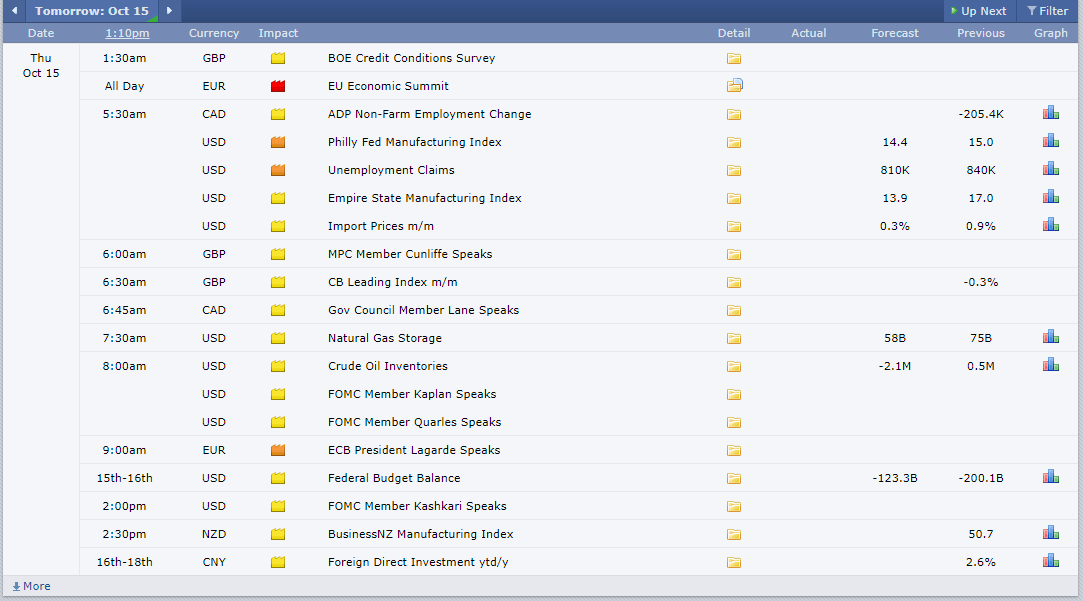Click graph icon for Natural Gas Storage
Screen dimensions: 1083x601
[x=1050, y=337]
